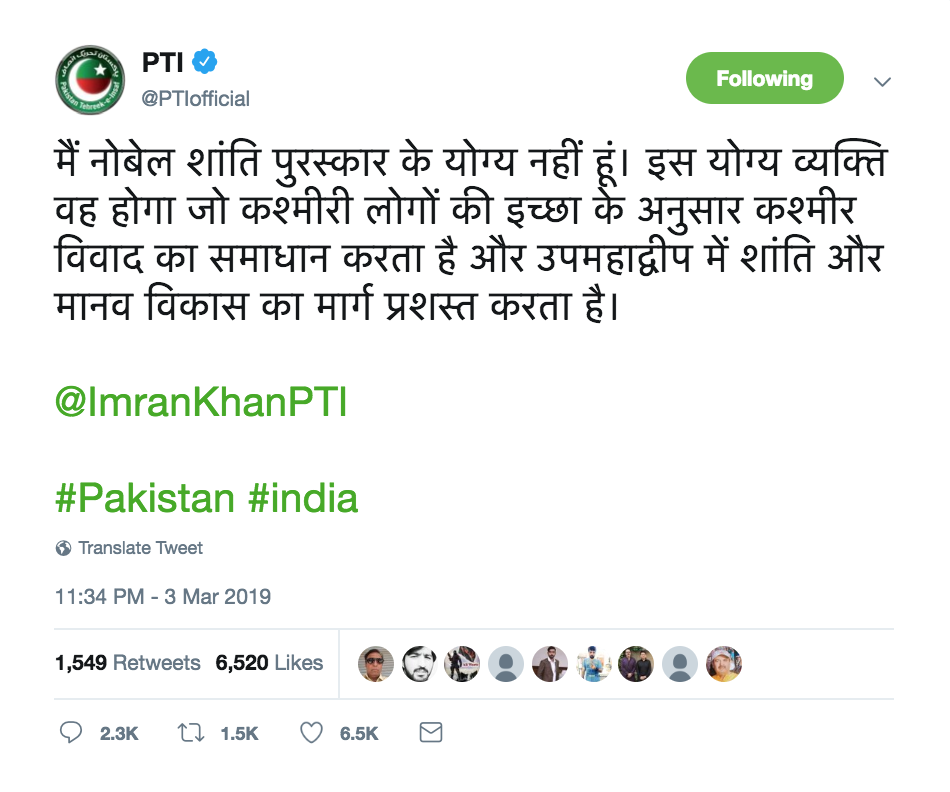Image resolution: width=950 pixels, height=792 pixels.
Task: Click the envelope direct message icon
Action: click(430, 733)
